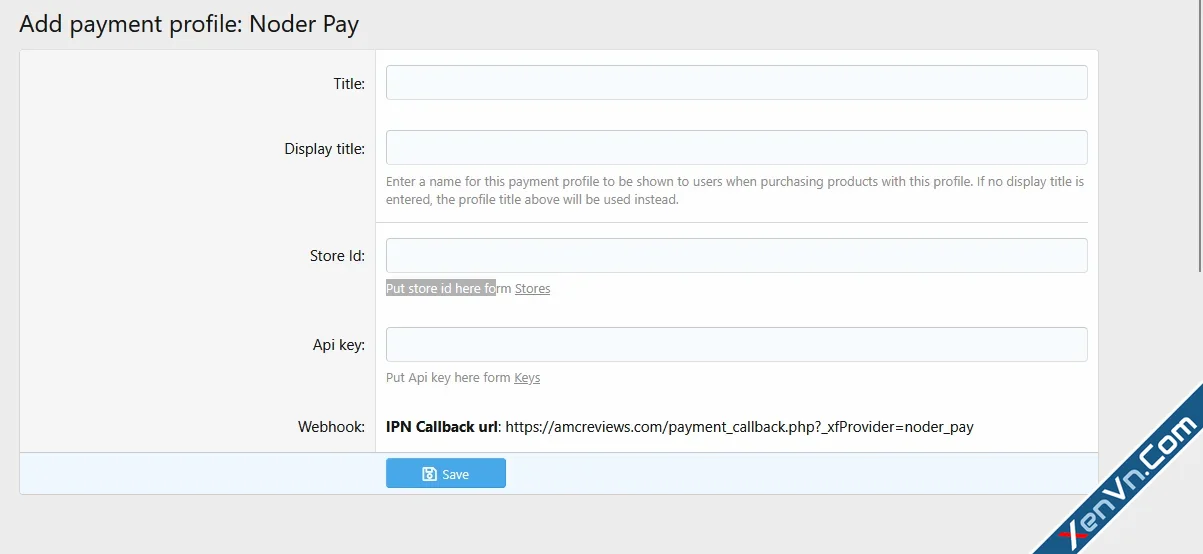Open the Stores link
This screenshot has width=1203, height=554.
pyautogui.click(x=532, y=289)
